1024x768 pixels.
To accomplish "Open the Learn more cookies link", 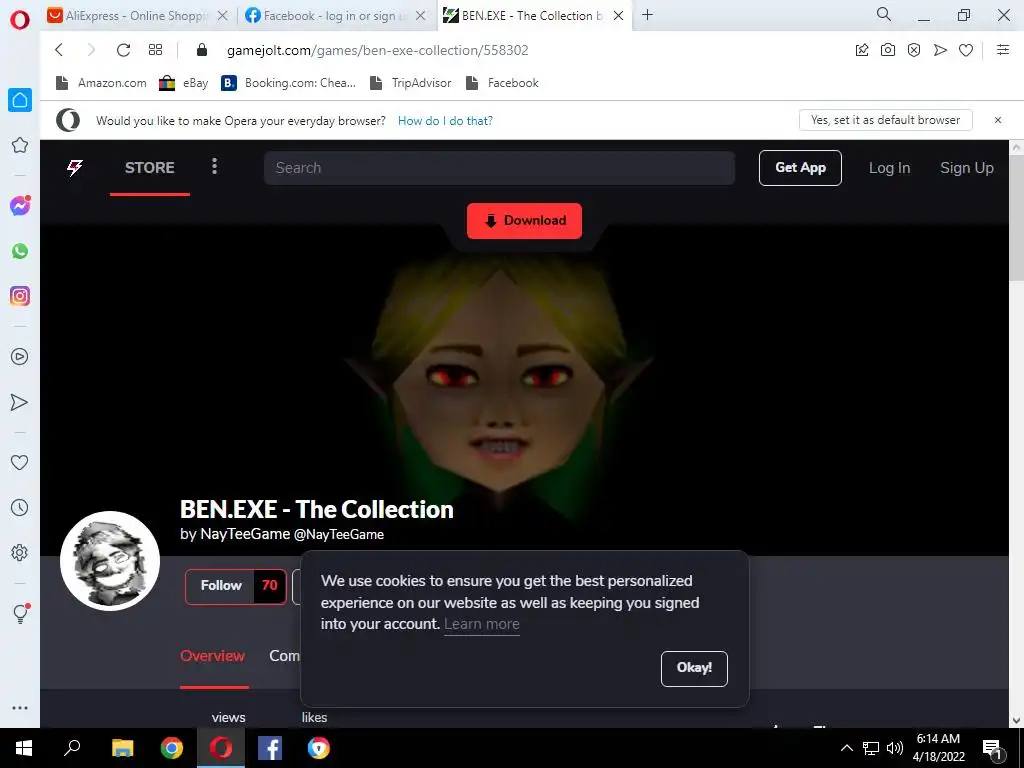I will point(482,624).
